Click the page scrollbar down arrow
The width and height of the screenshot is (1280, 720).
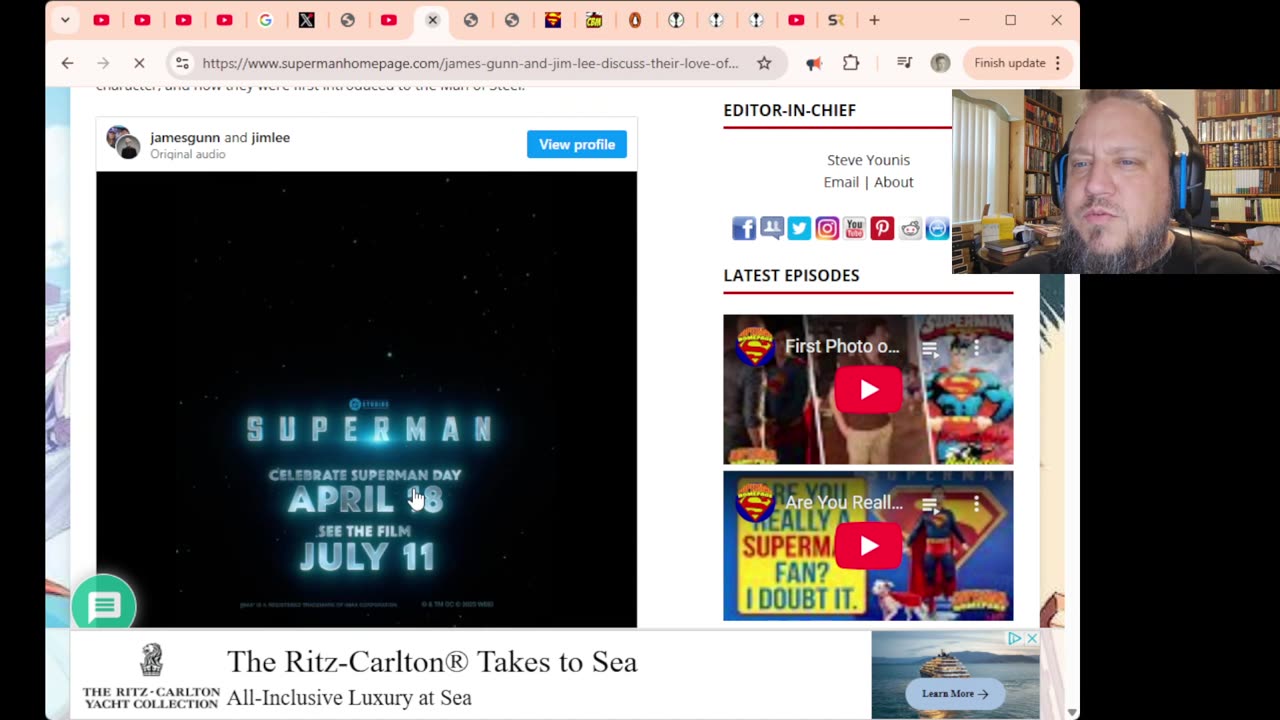(x=1072, y=712)
